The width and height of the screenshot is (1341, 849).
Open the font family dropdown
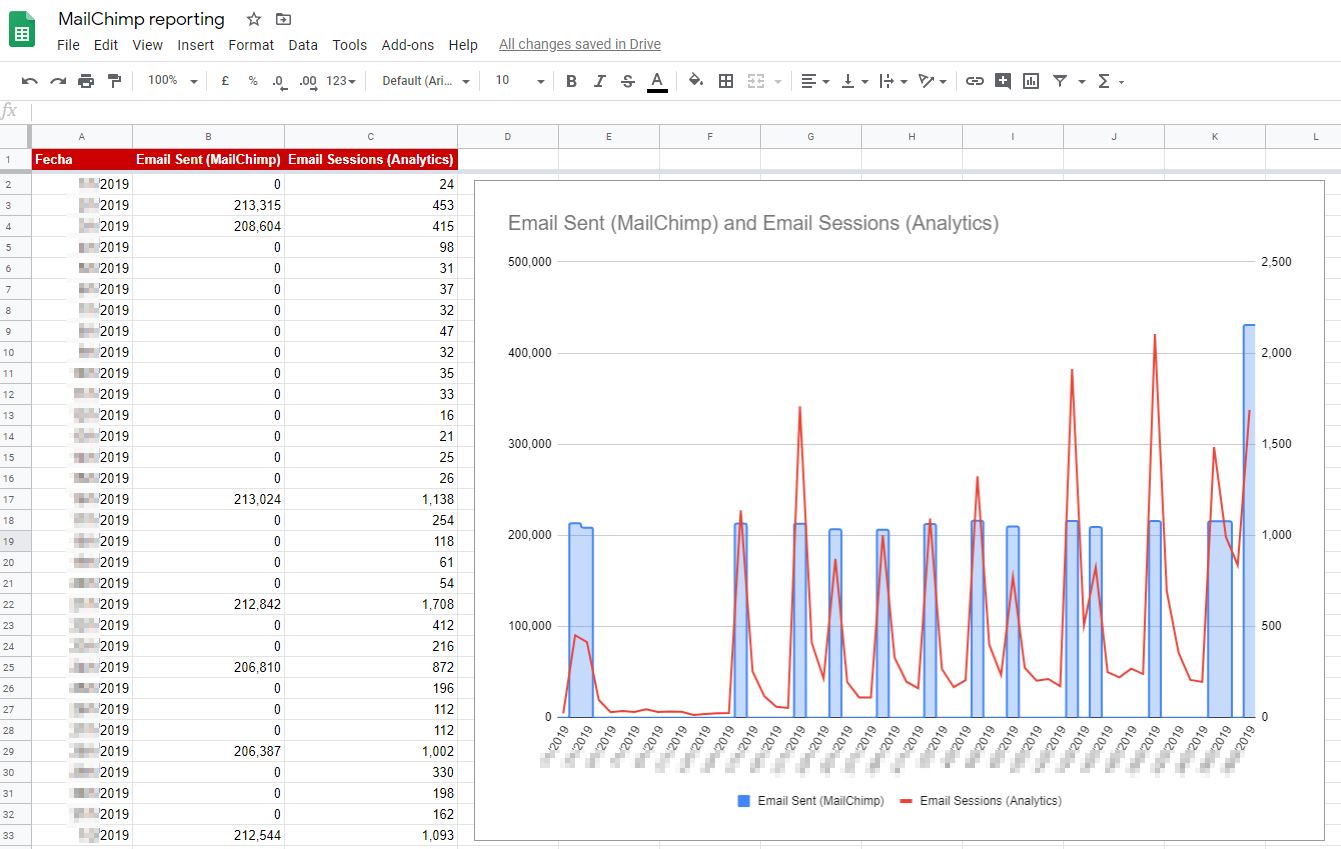click(425, 81)
